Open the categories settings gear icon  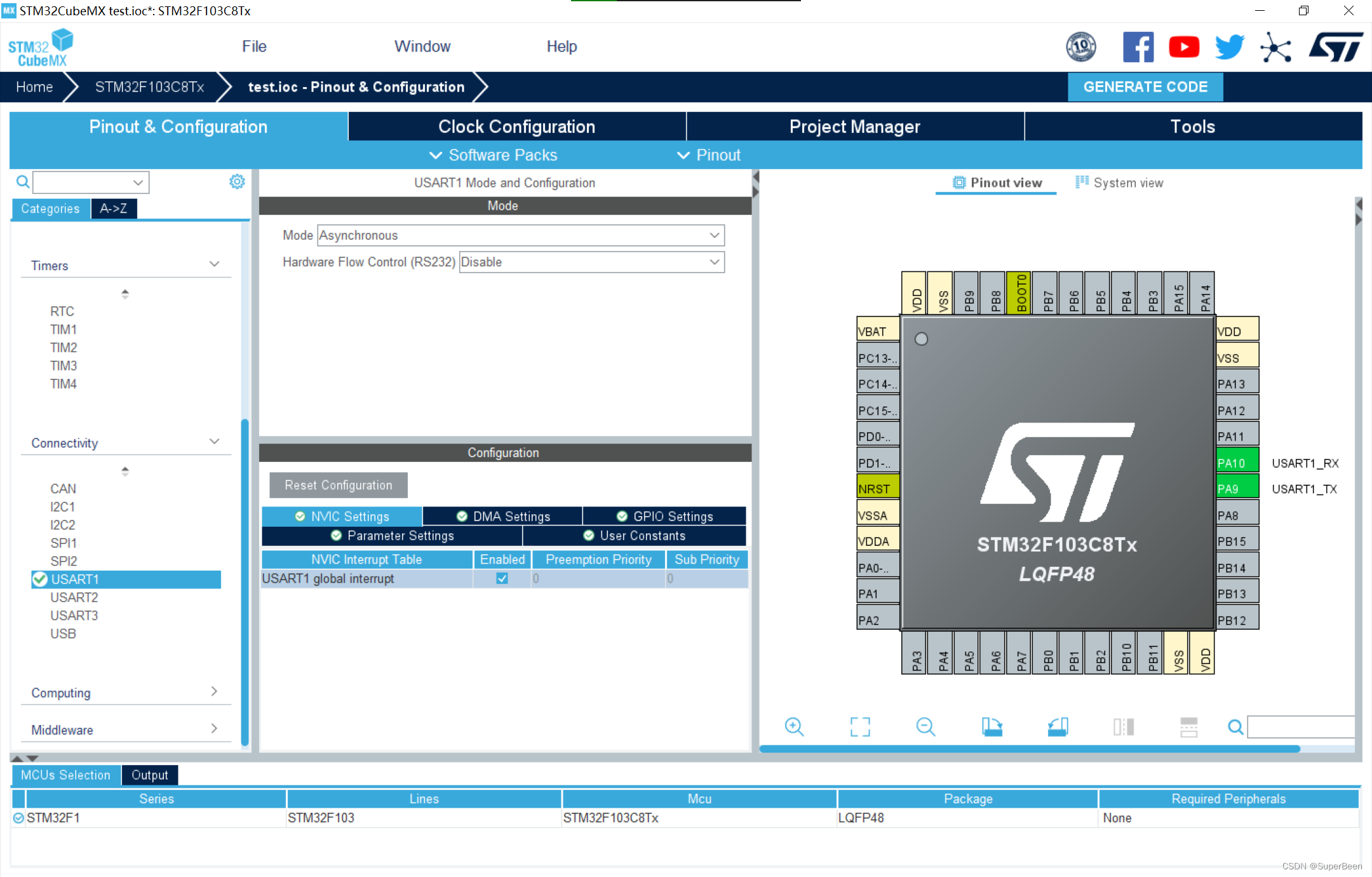[237, 182]
